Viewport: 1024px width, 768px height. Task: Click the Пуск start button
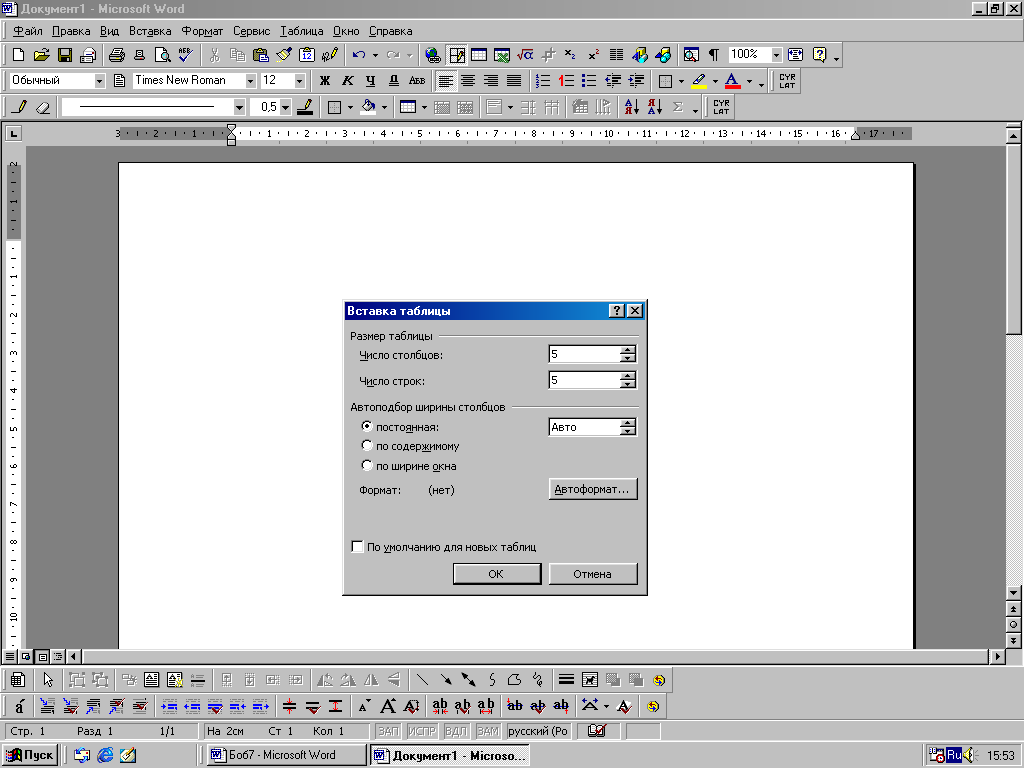[30, 755]
